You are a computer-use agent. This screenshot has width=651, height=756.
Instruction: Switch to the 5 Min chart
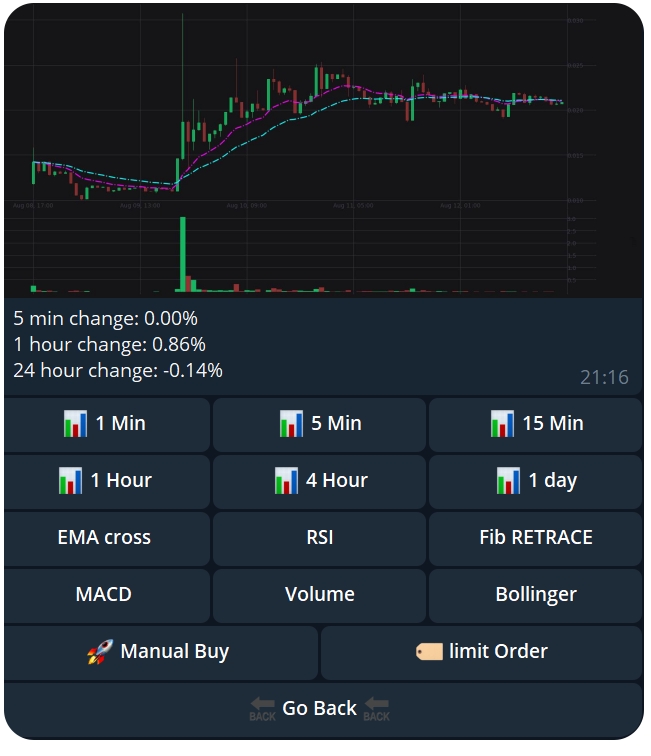(x=320, y=424)
